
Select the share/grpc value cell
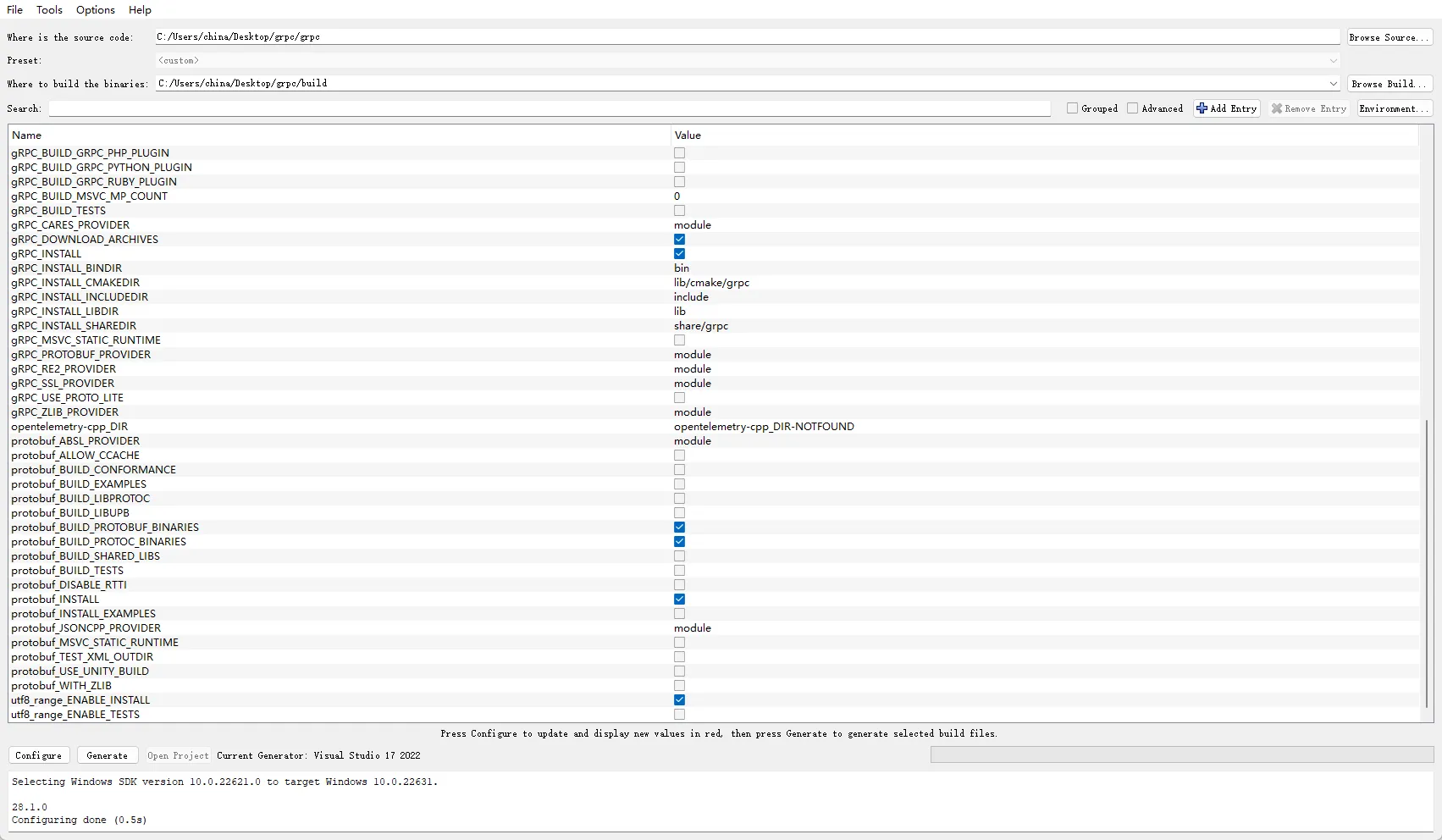[x=701, y=326]
